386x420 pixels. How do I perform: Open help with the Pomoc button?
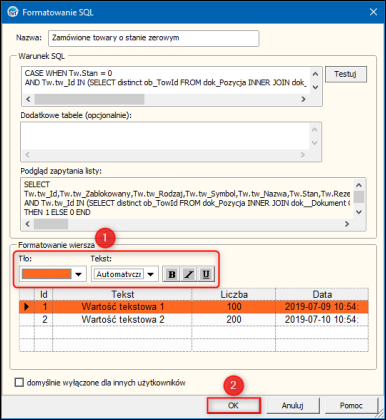pos(351,405)
